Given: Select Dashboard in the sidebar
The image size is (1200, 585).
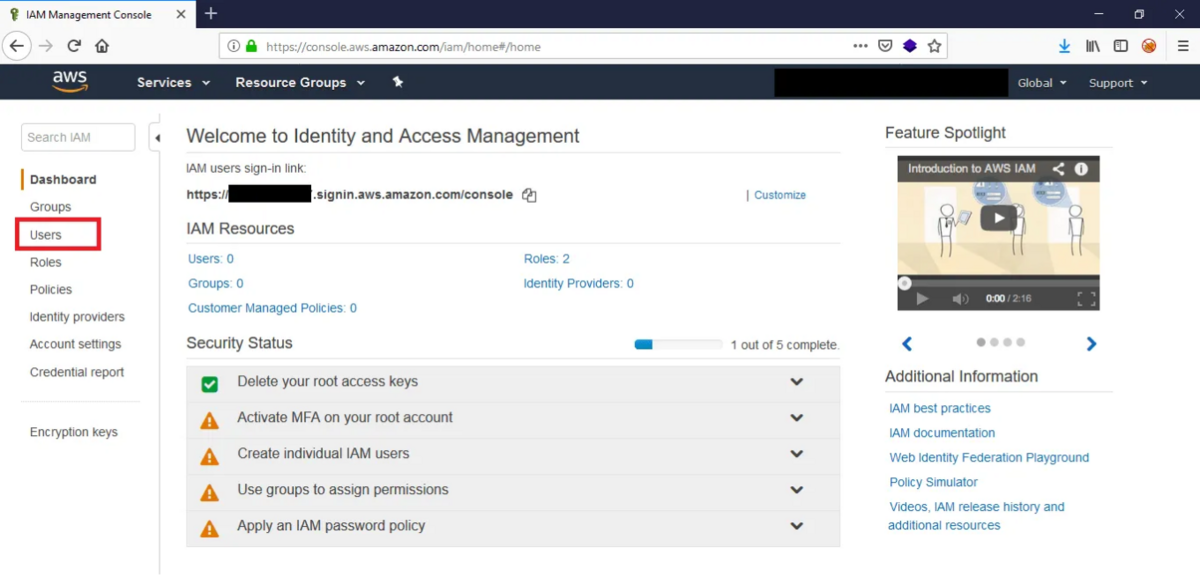Looking at the screenshot, I should coord(63,180).
